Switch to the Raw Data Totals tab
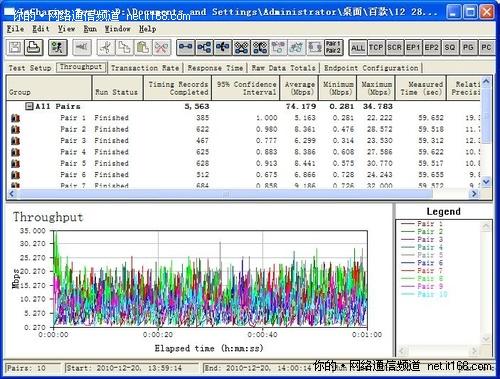Viewport: 500px width, 379px height. (283, 68)
